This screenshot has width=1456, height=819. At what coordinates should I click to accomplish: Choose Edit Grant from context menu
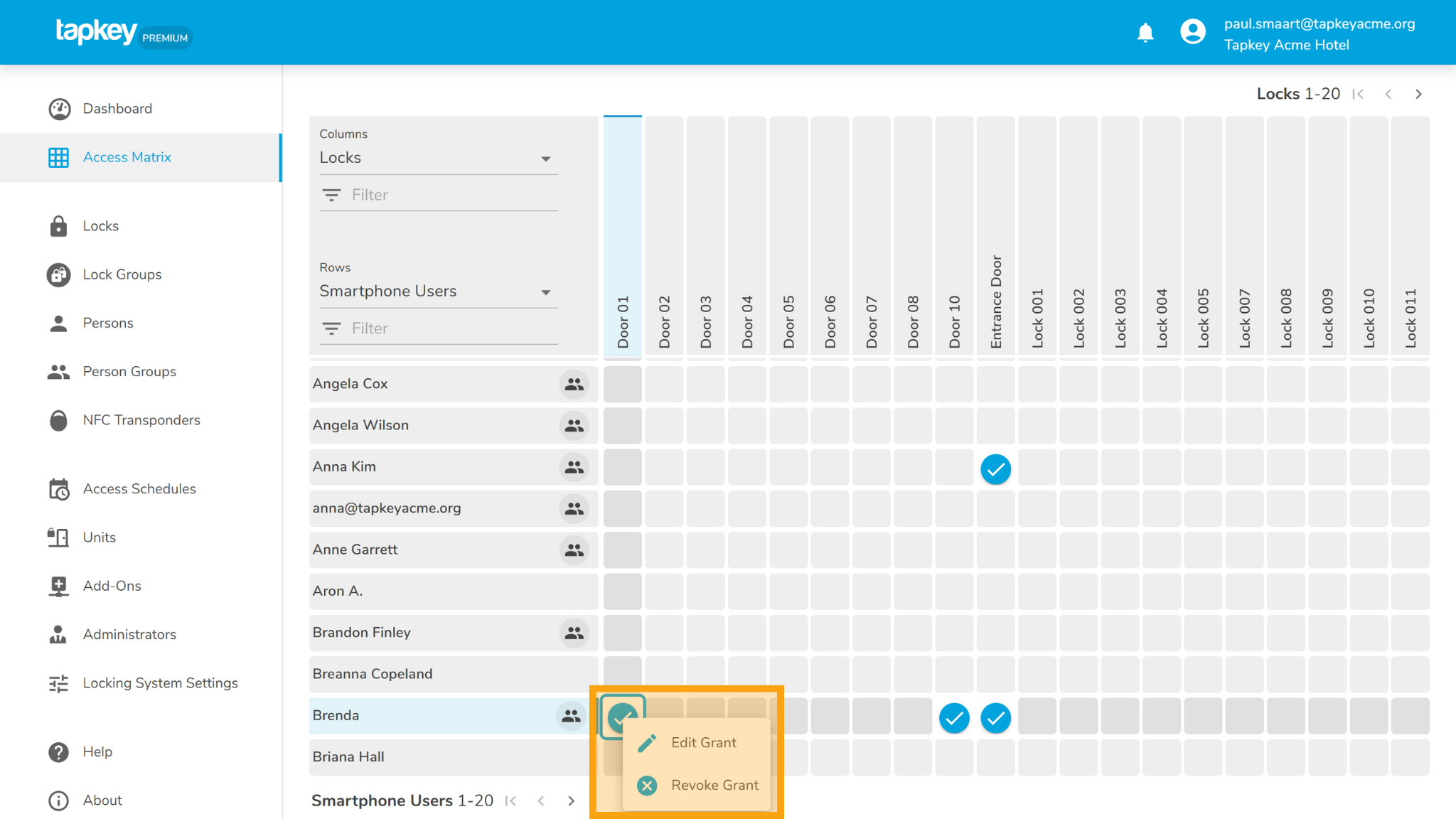pos(697,743)
